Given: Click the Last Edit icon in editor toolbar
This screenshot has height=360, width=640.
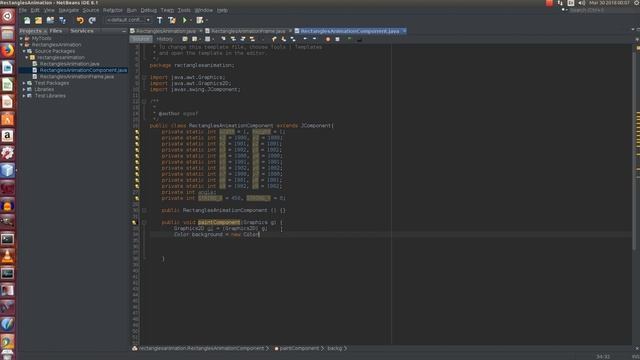Looking at the screenshot, I should (x=185, y=39).
